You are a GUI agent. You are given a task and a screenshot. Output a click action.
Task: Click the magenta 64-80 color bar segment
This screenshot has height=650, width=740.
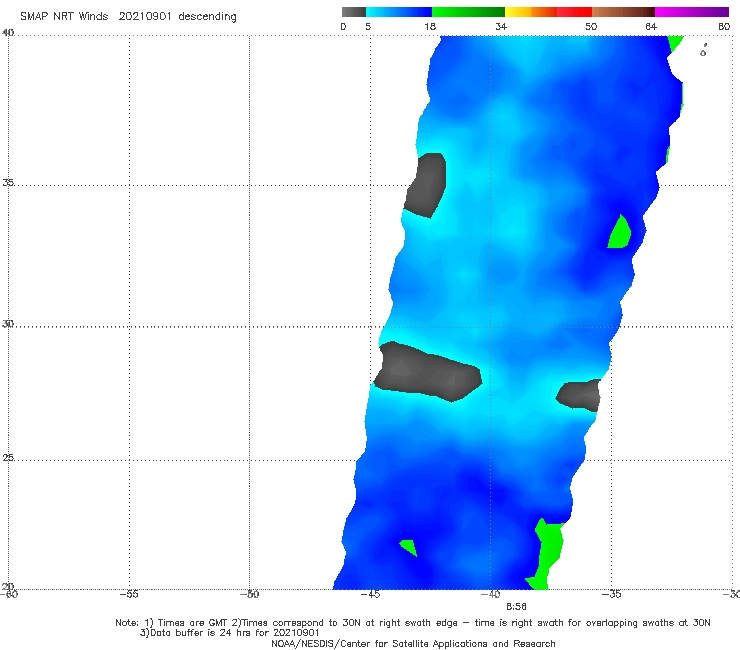coord(692,12)
